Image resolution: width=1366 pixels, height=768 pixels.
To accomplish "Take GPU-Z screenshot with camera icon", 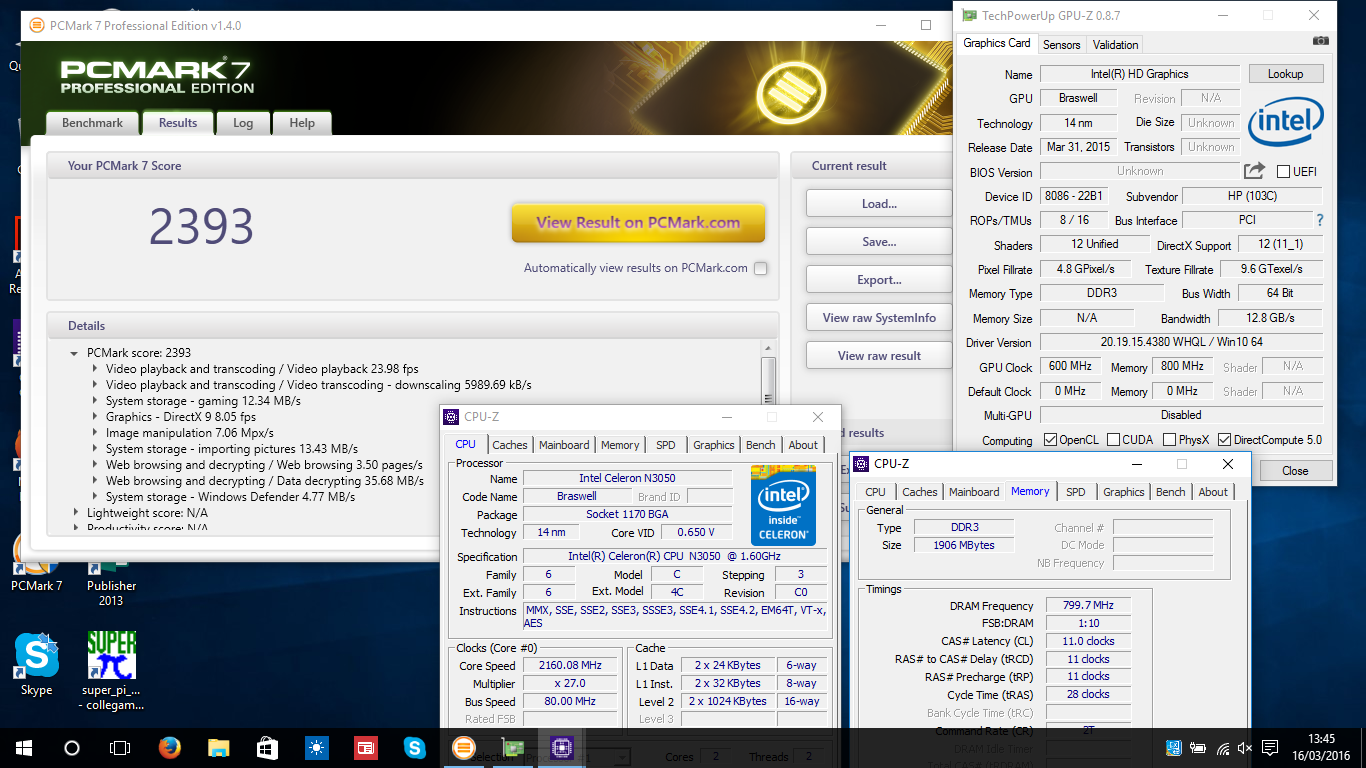I will pos(1321,41).
